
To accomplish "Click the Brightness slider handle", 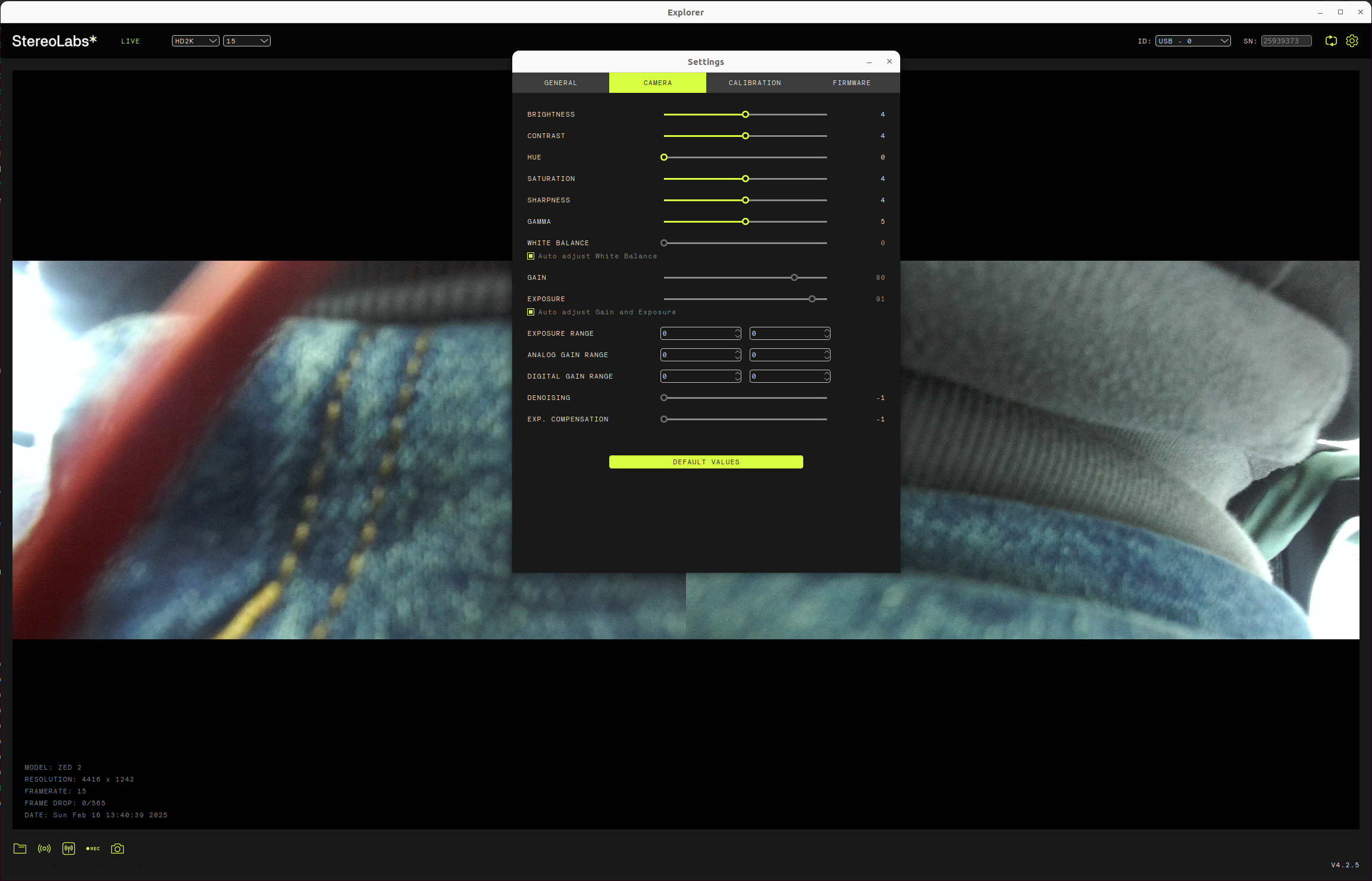I will pyautogui.click(x=745, y=114).
